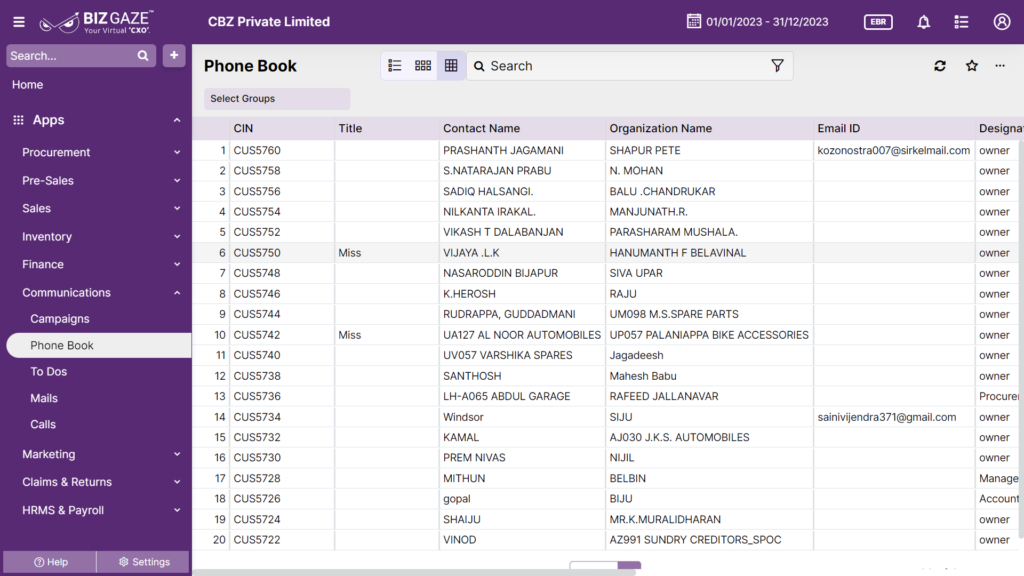Open the hamburger menu
1024x576 pixels.
point(19,22)
